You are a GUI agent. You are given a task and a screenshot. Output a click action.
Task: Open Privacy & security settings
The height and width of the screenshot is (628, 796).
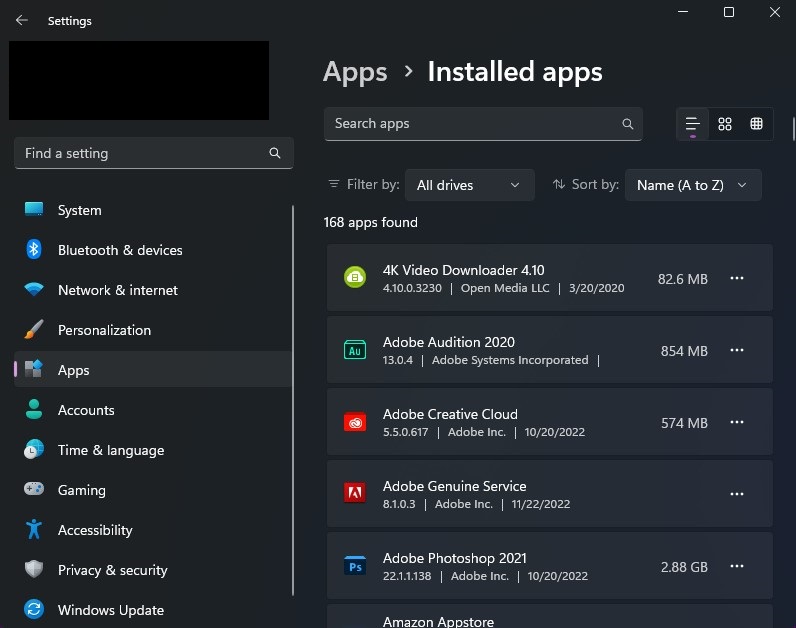click(152, 570)
